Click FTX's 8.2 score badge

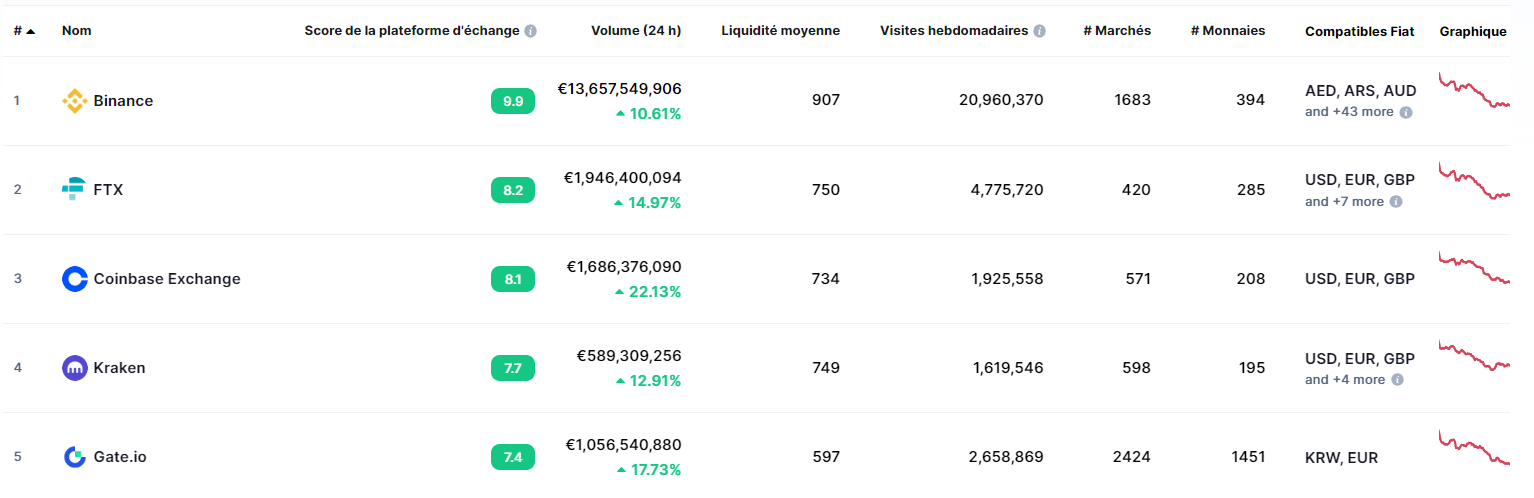pos(513,190)
